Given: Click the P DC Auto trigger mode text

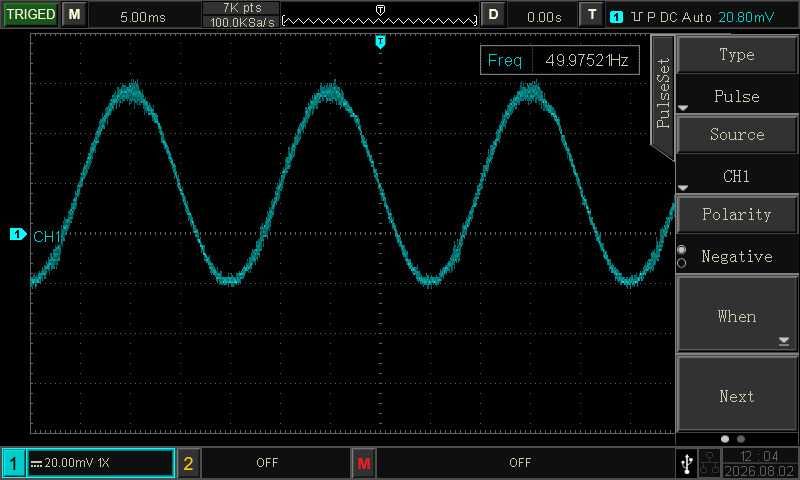Looking at the screenshot, I should [679, 17].
